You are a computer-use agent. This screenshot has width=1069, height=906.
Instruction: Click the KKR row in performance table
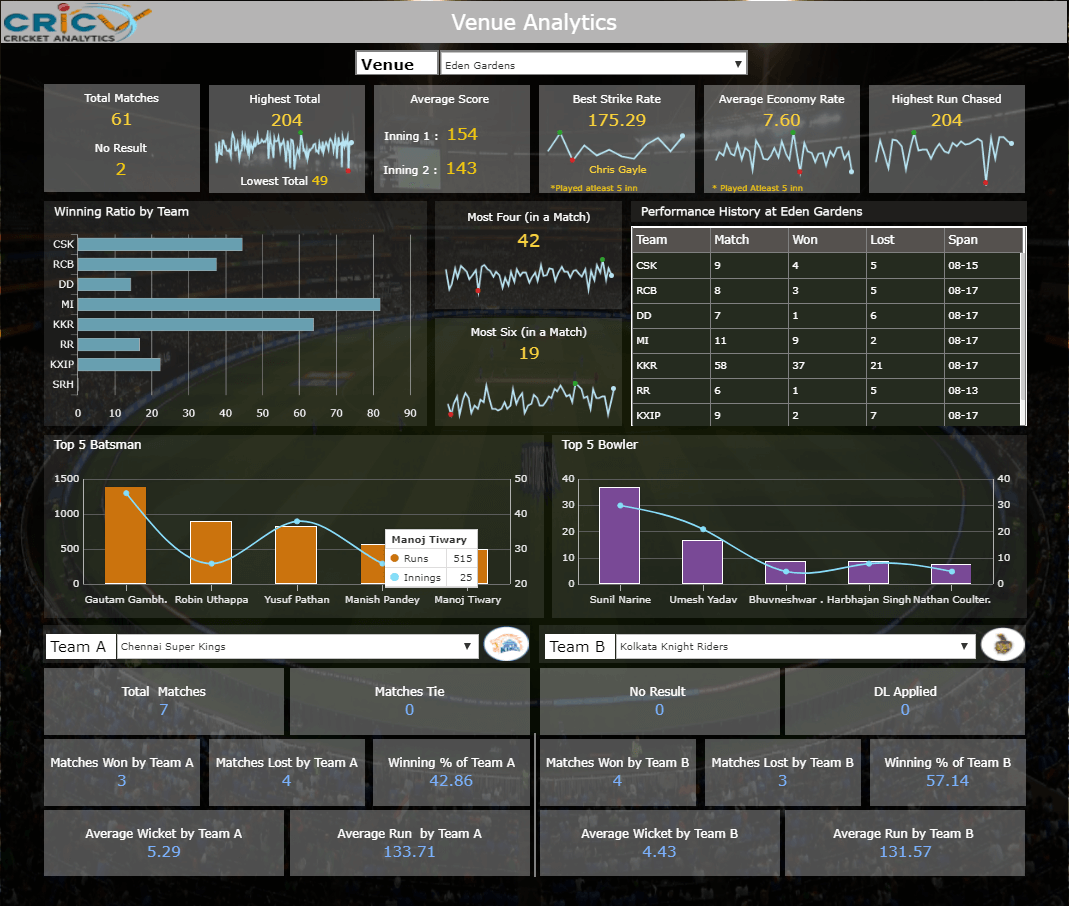[826, 365]
